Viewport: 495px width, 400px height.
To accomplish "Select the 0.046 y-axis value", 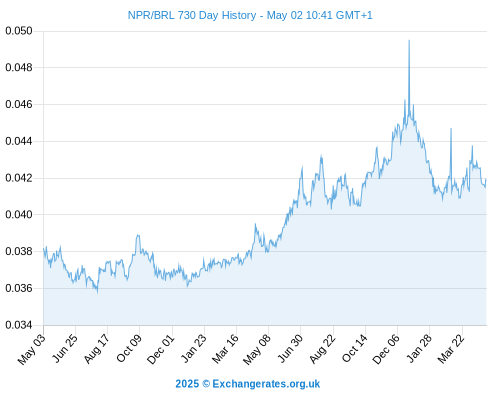I will point(19,104).
